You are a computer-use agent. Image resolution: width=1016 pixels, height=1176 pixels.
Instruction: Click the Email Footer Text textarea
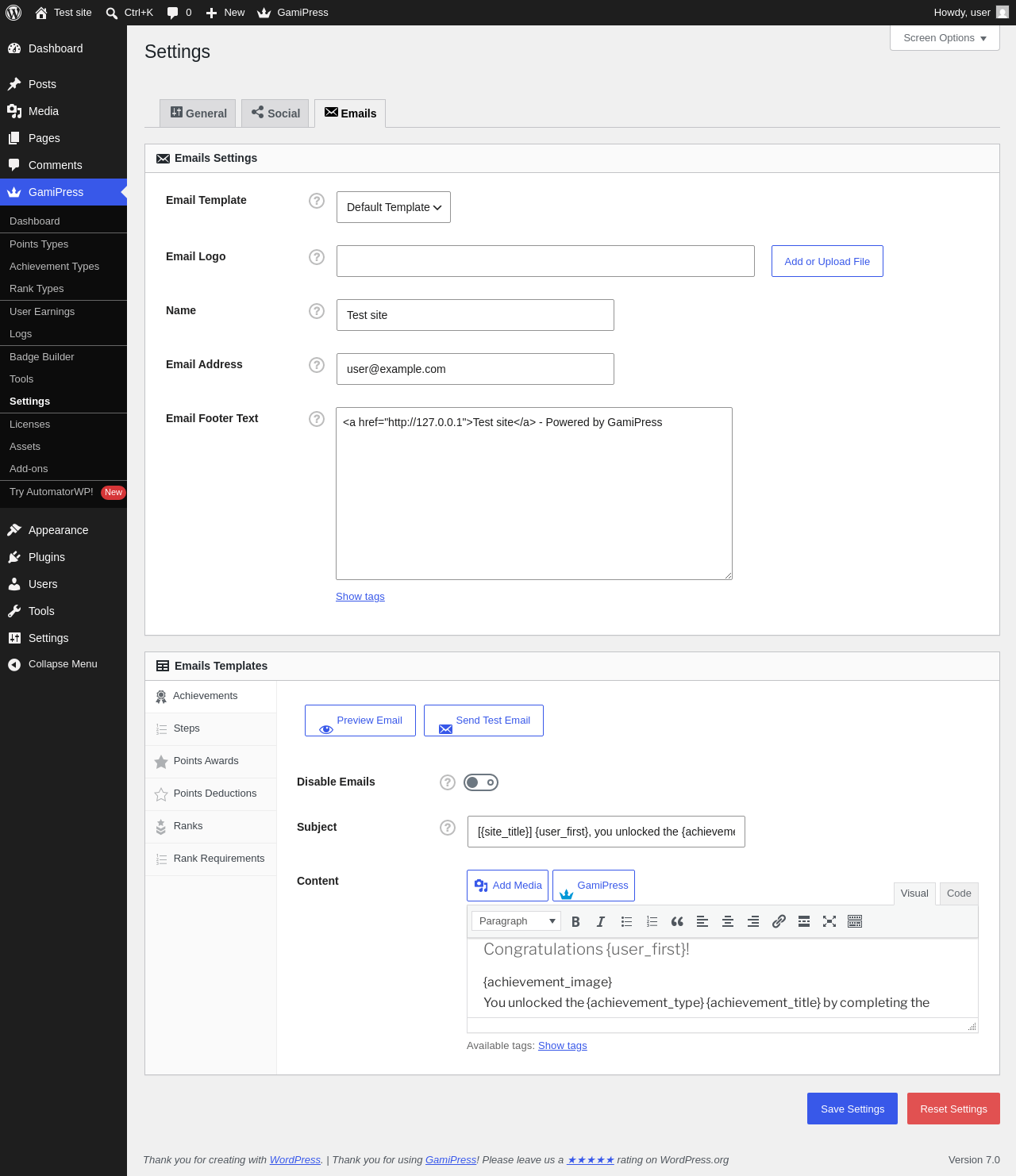[534, 494]
